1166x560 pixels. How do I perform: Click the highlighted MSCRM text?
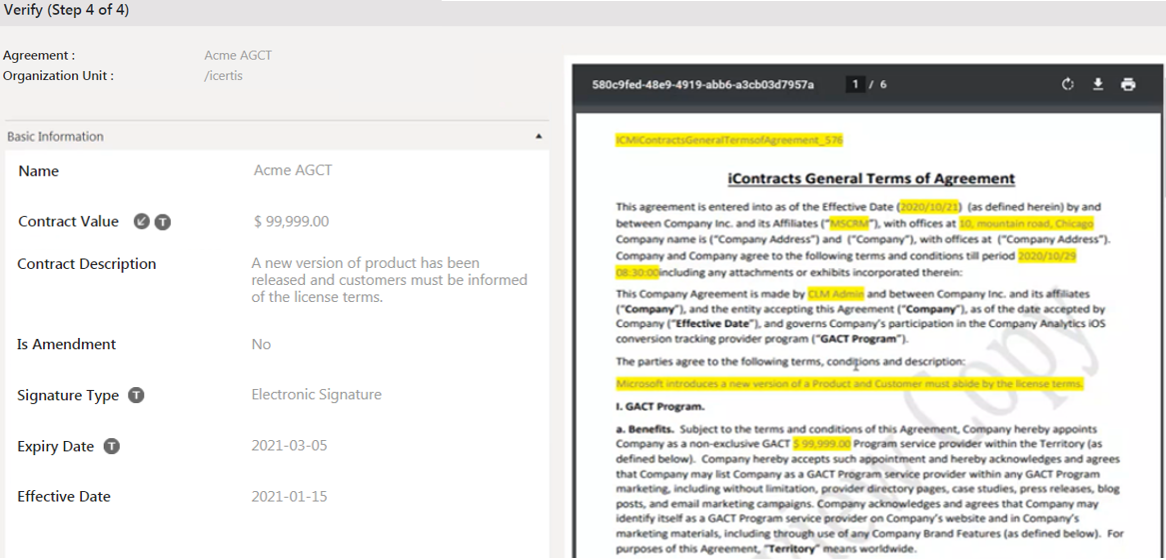pyautogui.click(x=849, y=223)
